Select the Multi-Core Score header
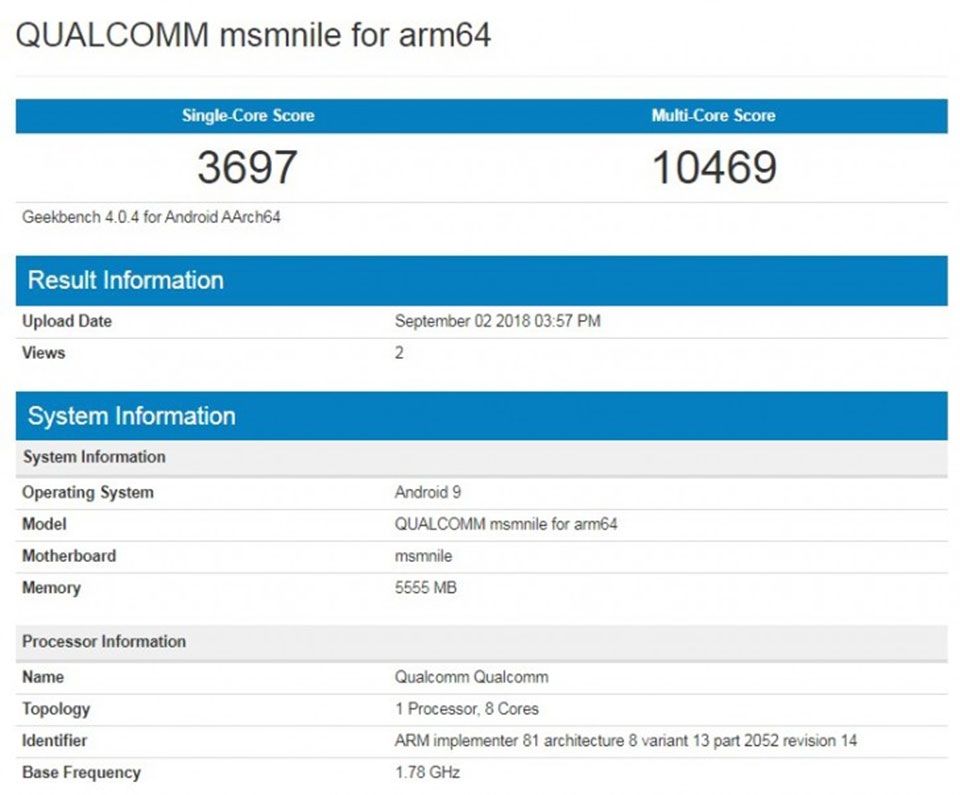 [x=711, y=116]
